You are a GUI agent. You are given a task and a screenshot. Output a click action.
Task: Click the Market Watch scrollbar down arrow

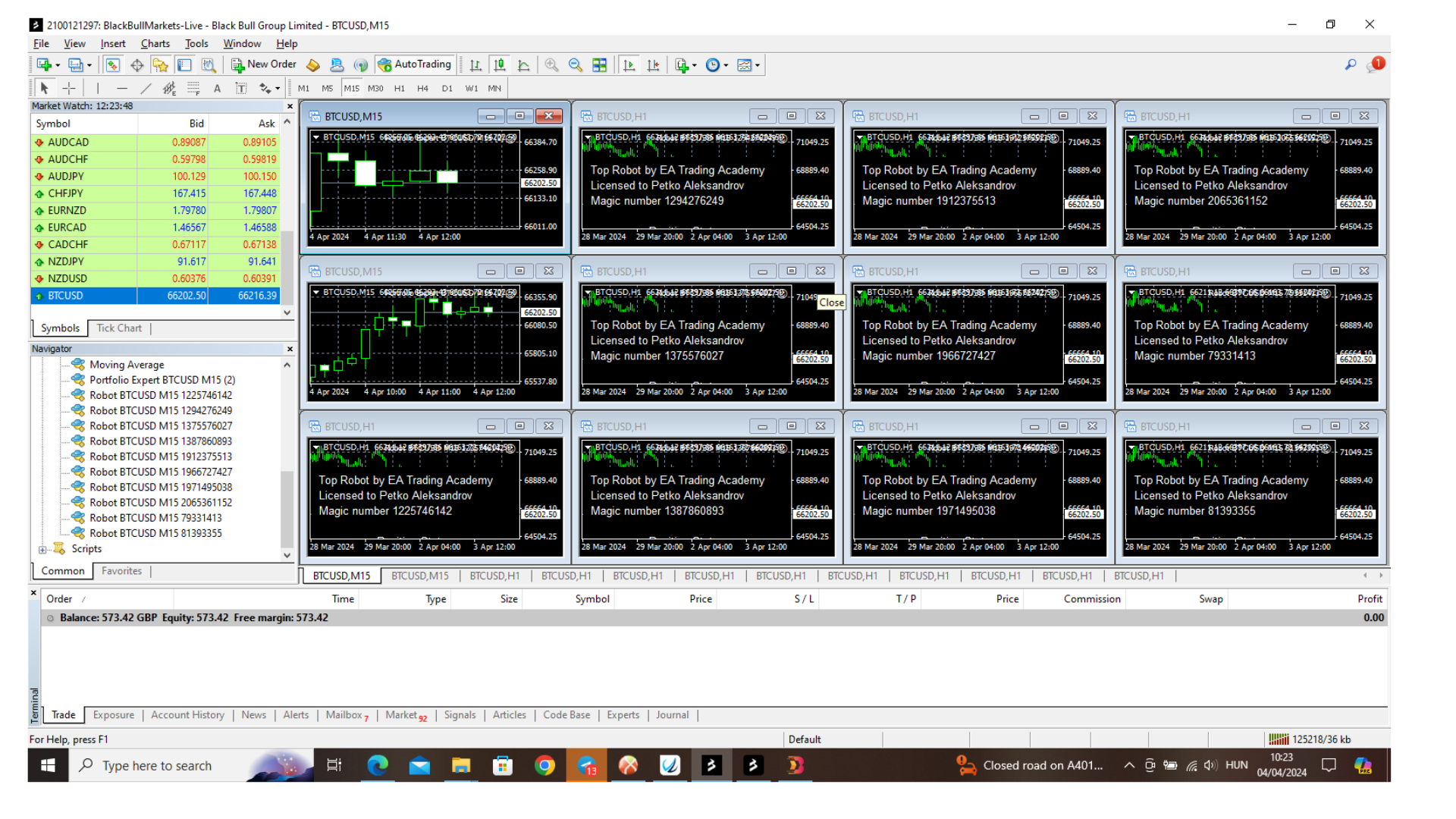coord(287,312)
